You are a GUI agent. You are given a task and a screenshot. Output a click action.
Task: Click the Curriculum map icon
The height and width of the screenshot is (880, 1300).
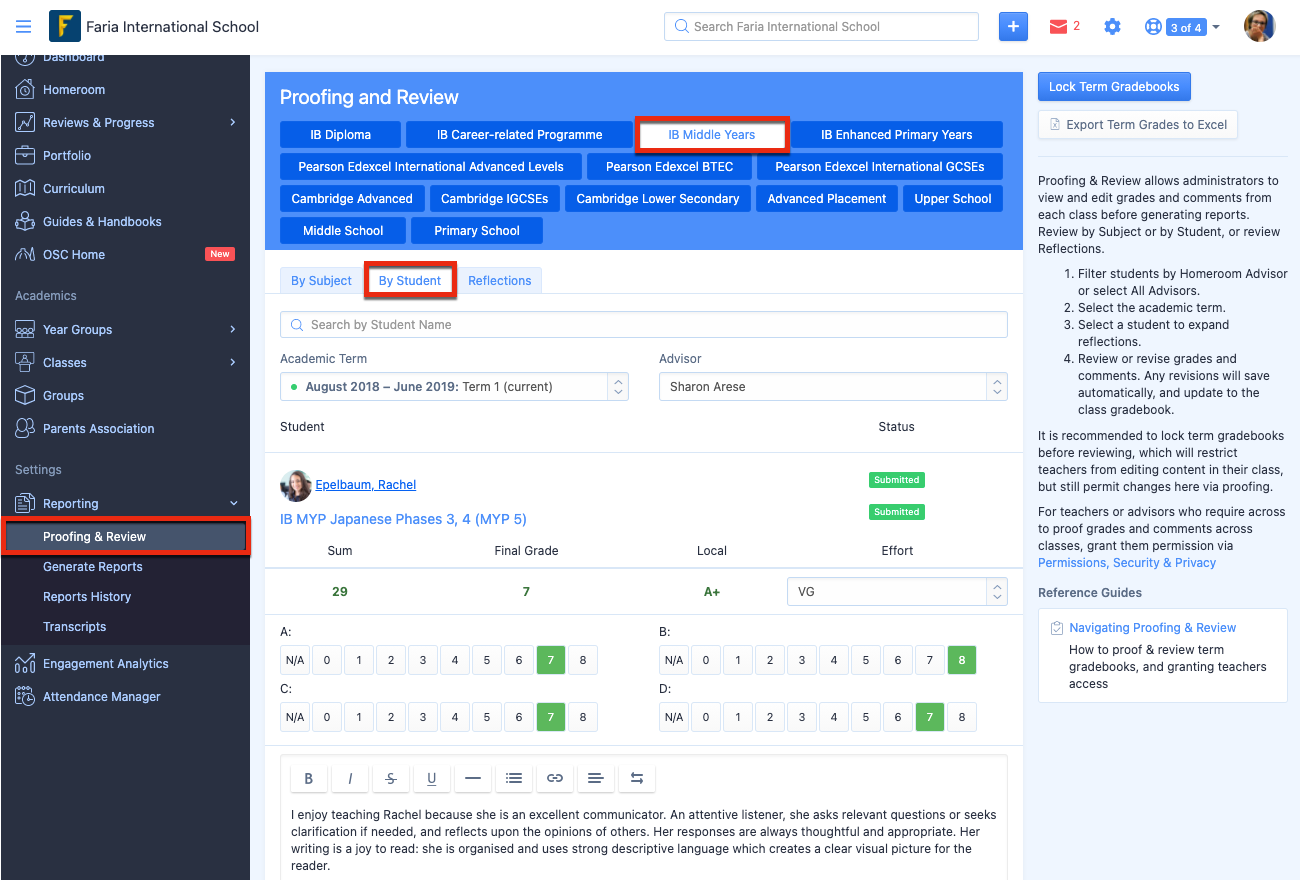(x=25, y=188)
